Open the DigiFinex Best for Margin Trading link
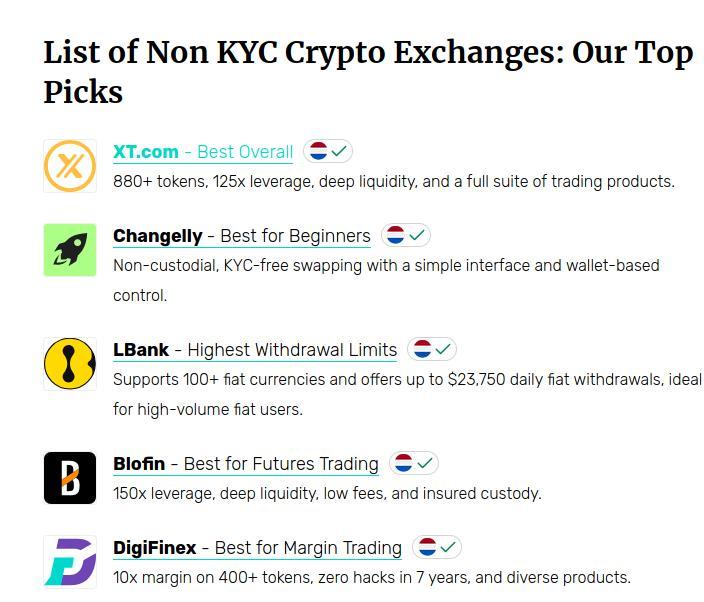 [x=257, y=548]
